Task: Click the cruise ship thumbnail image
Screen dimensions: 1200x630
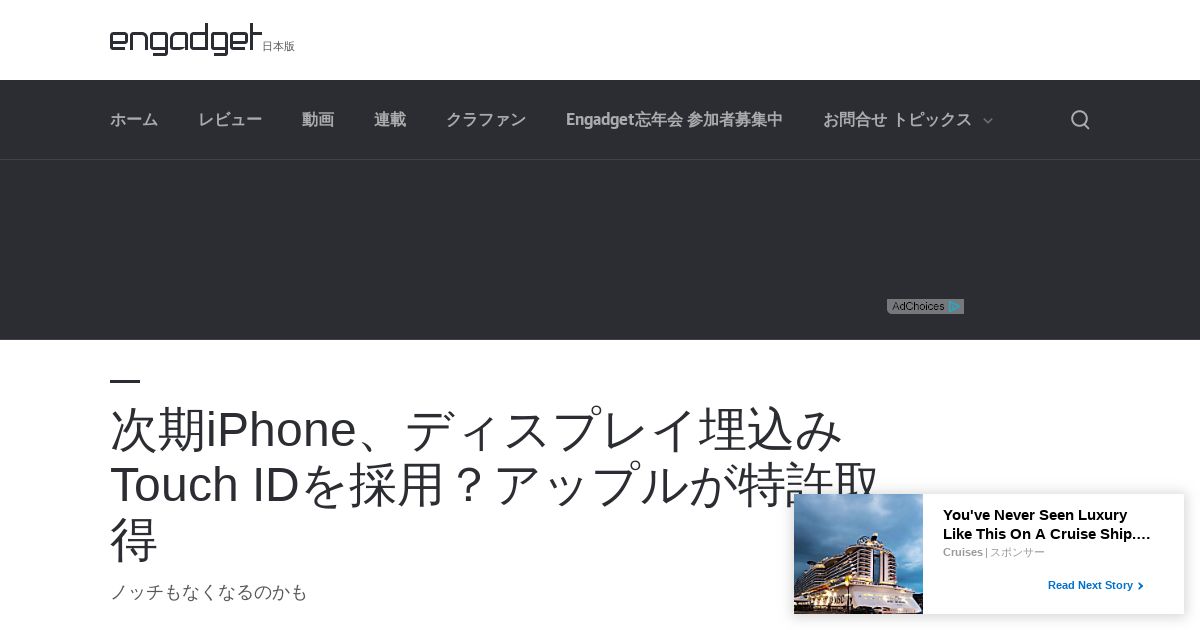Action: [858, 554]
